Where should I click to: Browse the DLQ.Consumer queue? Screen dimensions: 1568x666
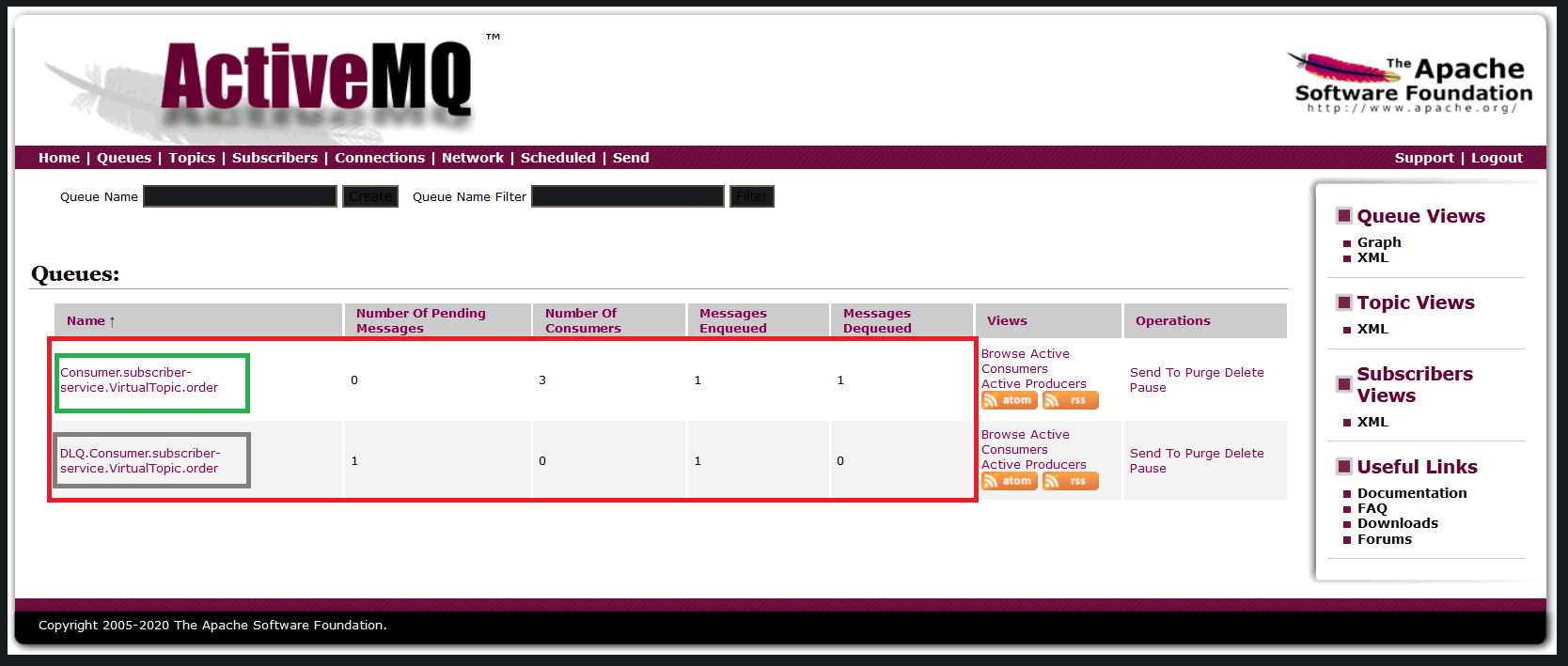(x=1003, y=435)
